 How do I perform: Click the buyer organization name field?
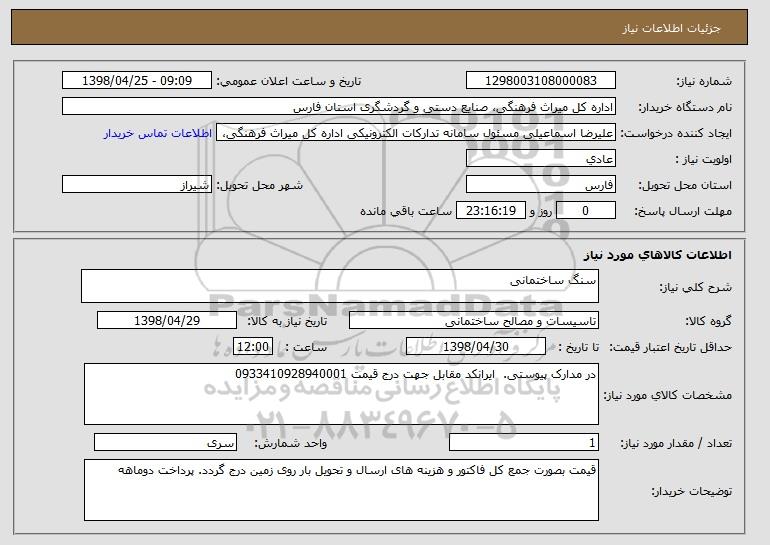pyautogui.click(x=339, y=107)
